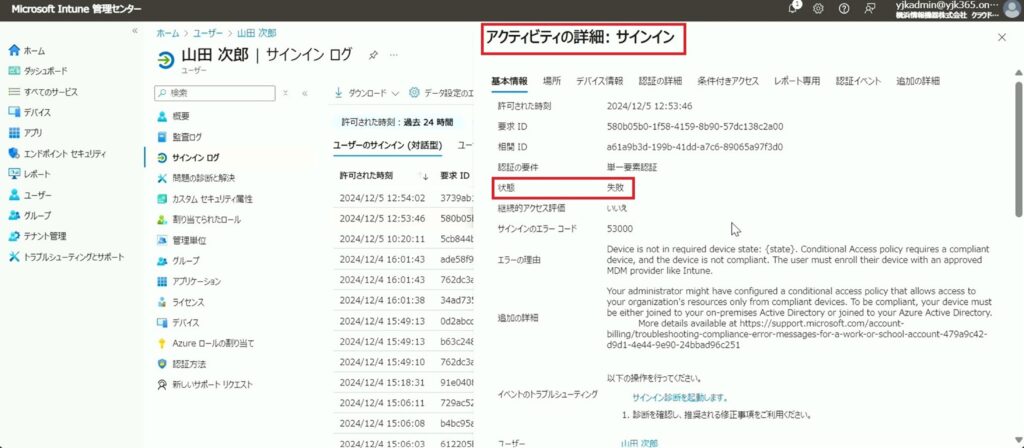Screen dimensions: 1024x448
Task: Click 山田 次郎 breadcrumb link
Action: tap(256, 33)
